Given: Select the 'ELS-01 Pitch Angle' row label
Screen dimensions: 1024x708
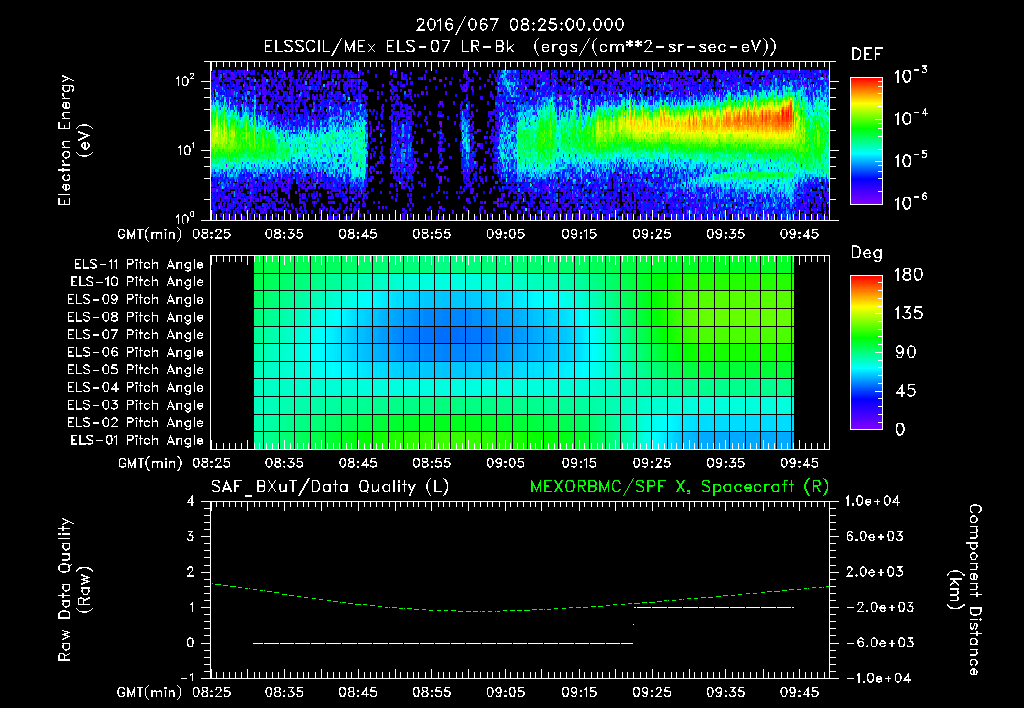Looking at the screenshot, I should click(x=136, y=440).
